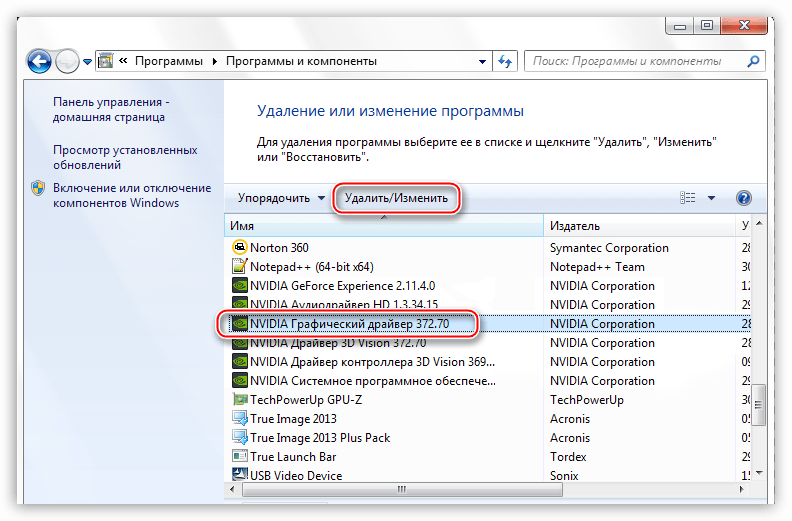792x521 pixels.
Task: Select NVIDIA Драйвер контроллера 3D Vision 369
Action: click(372, 362)
